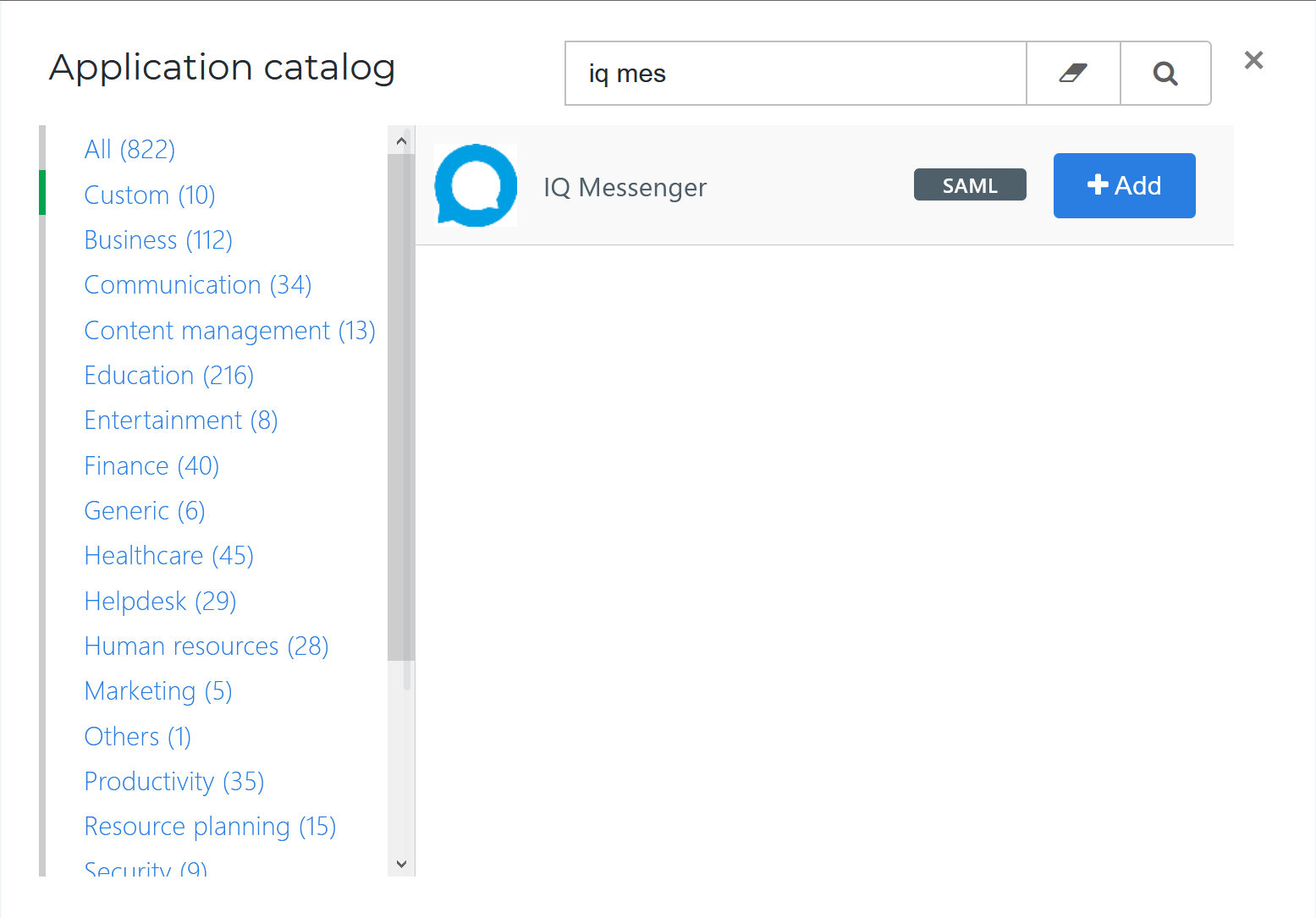The height and width of the screenshot is (918, 1316).
Task: Open Content management (13) category
Action: tap(230, 331)
